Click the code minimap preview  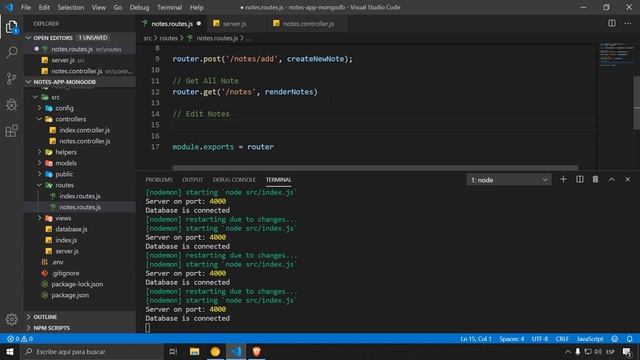[616, 54]
